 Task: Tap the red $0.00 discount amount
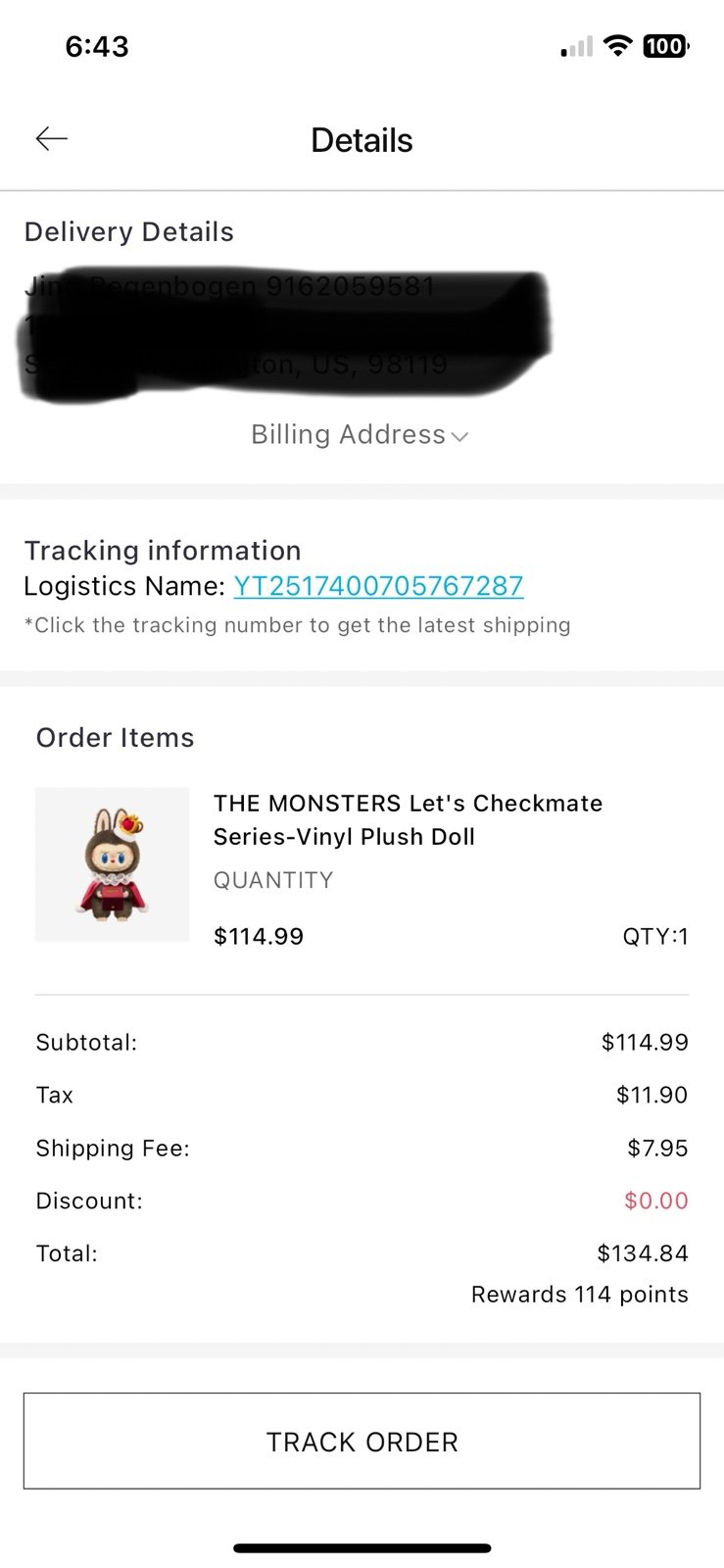(655, 1200)
